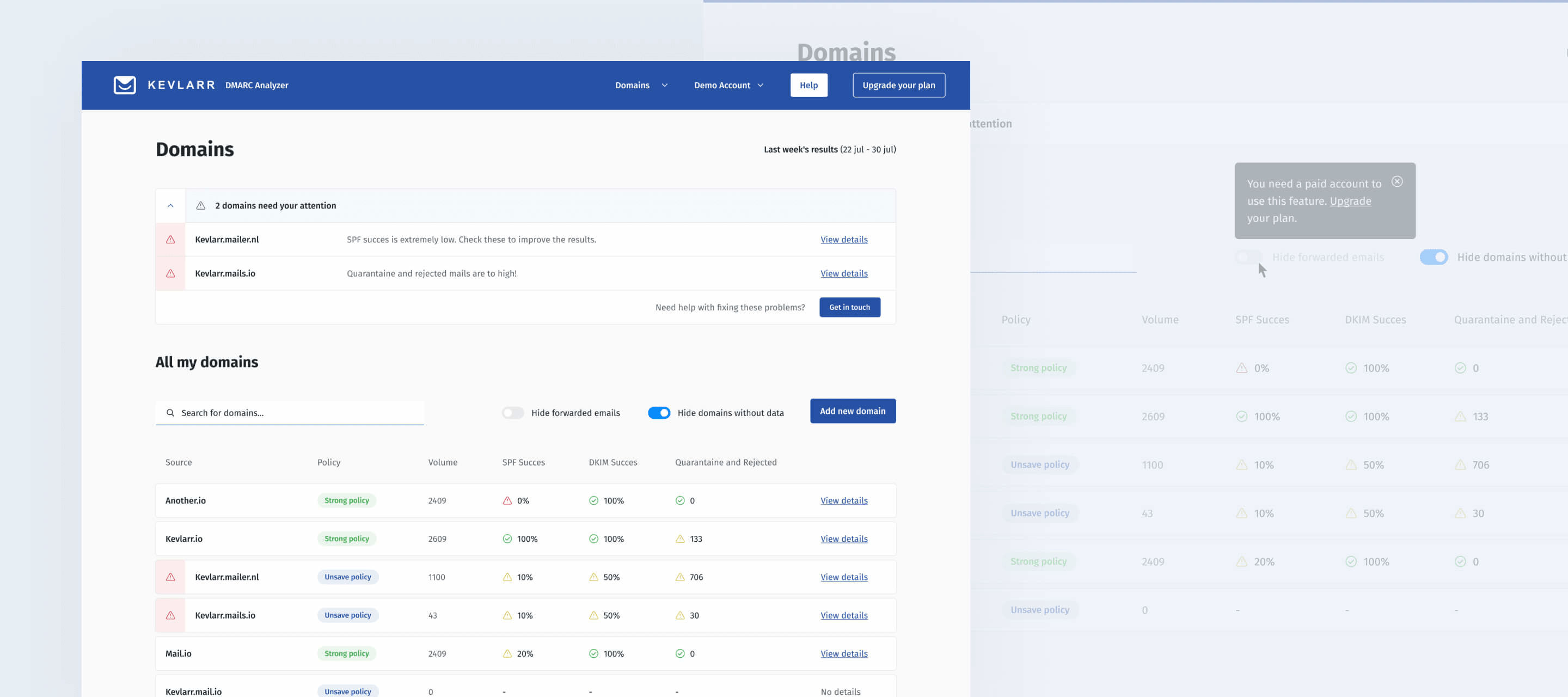The width and height of the screenshot is (1568, 697).
Task: Collapse the domains need attention panel
Action: pos(170,206)
